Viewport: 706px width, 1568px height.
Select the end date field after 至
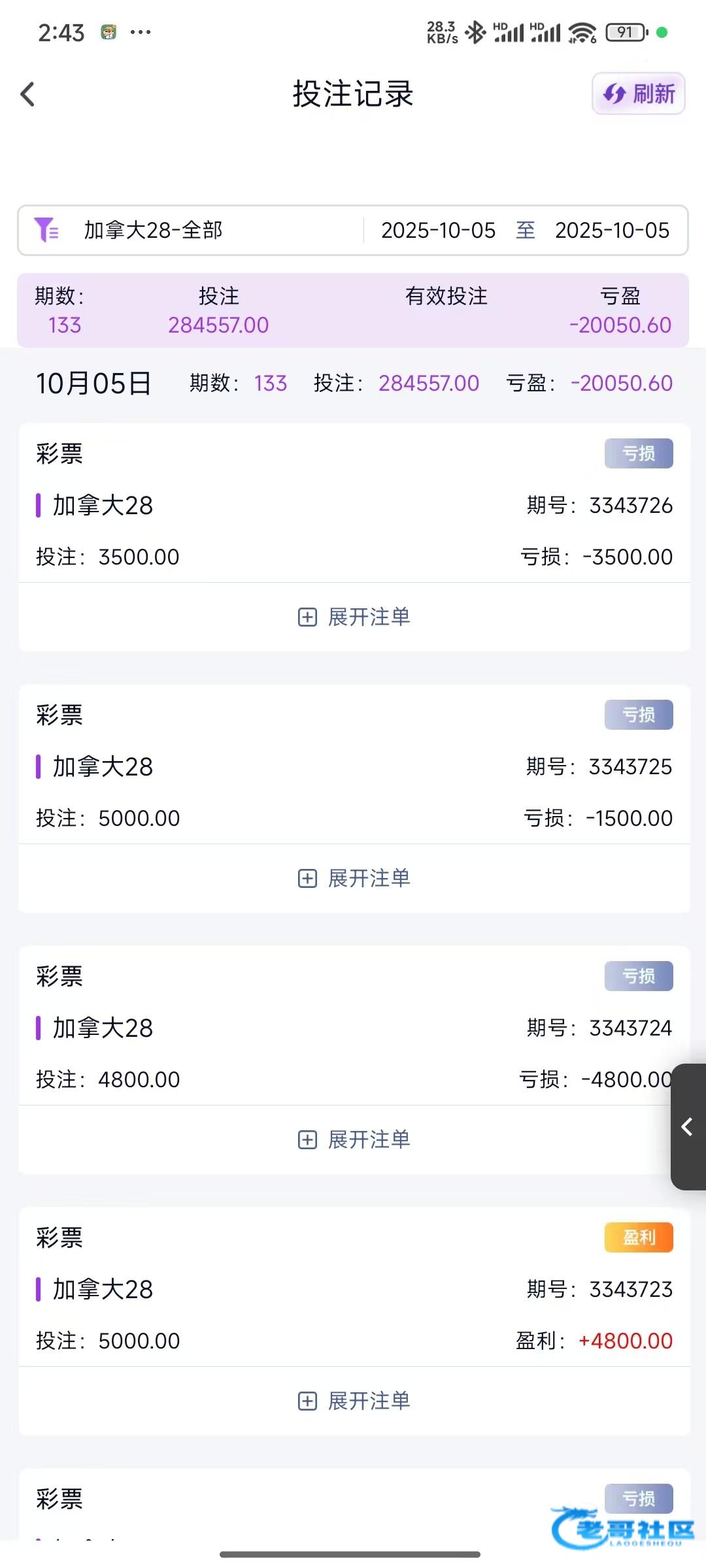pyautogui.click(x=612, y=230)
